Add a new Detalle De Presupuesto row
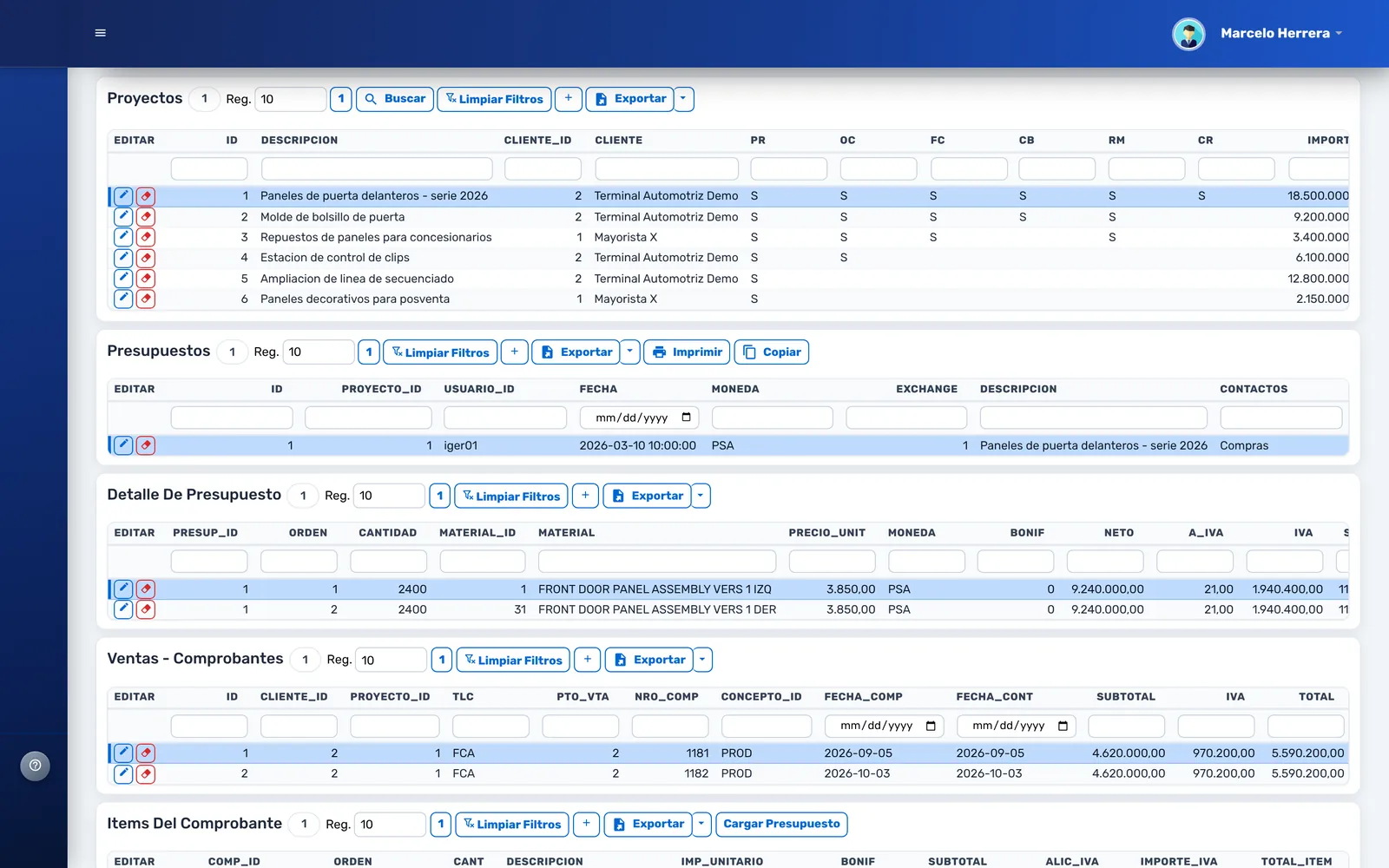This screenshot has width=1389, height=868. click(586, 496)
